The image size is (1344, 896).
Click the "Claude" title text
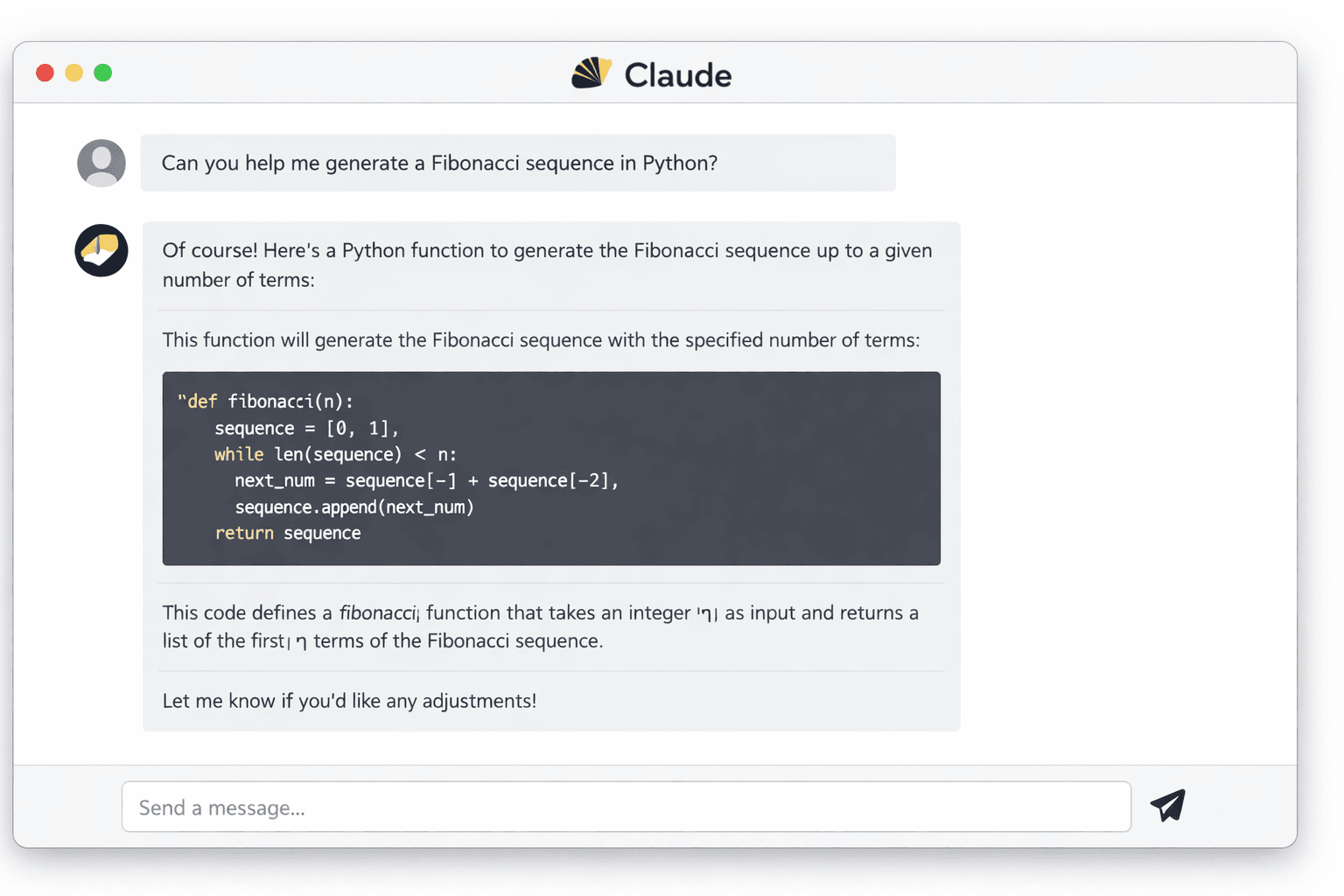coord(677,75)
